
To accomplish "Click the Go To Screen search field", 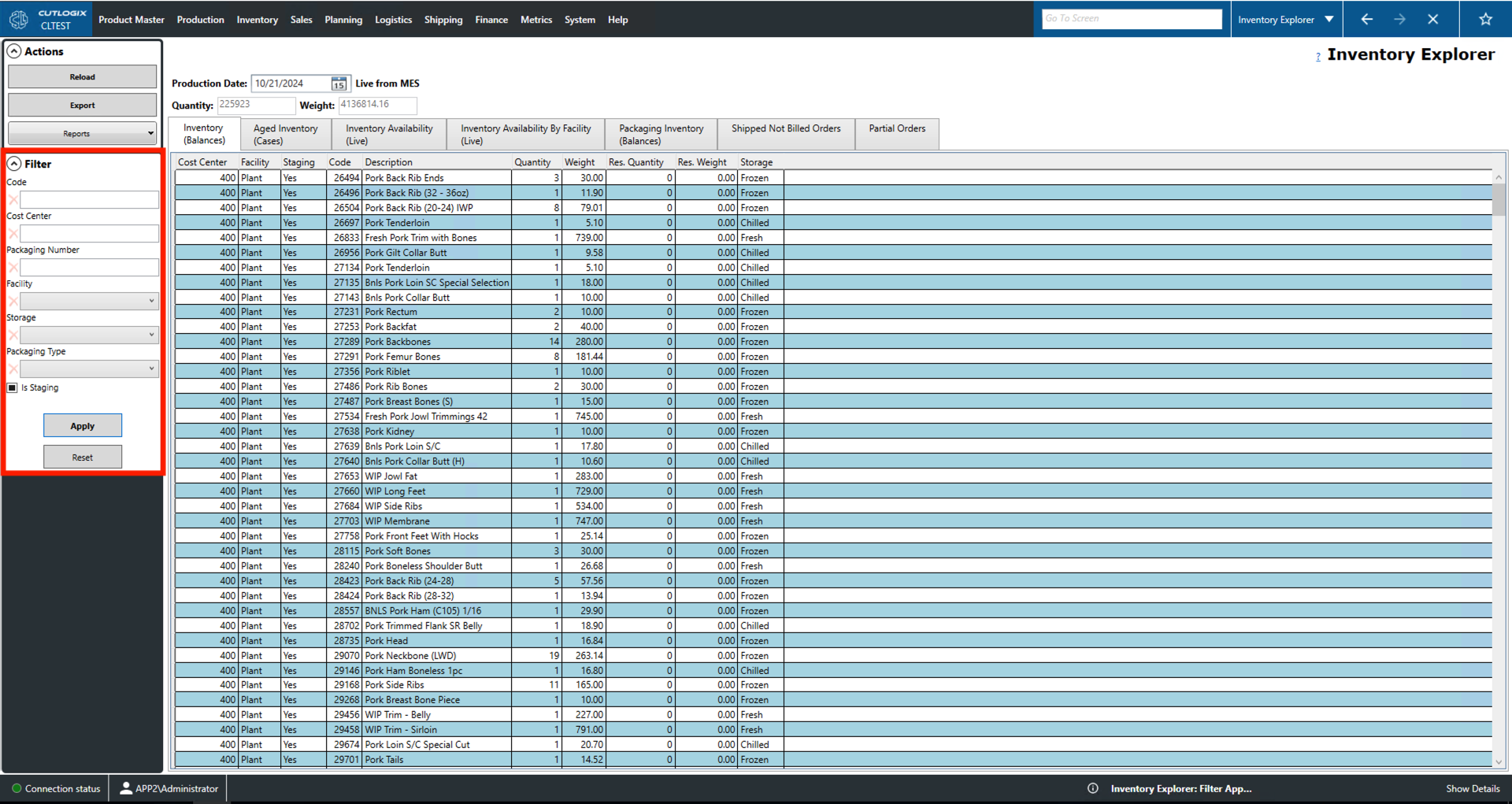I will click(1131, 19).
